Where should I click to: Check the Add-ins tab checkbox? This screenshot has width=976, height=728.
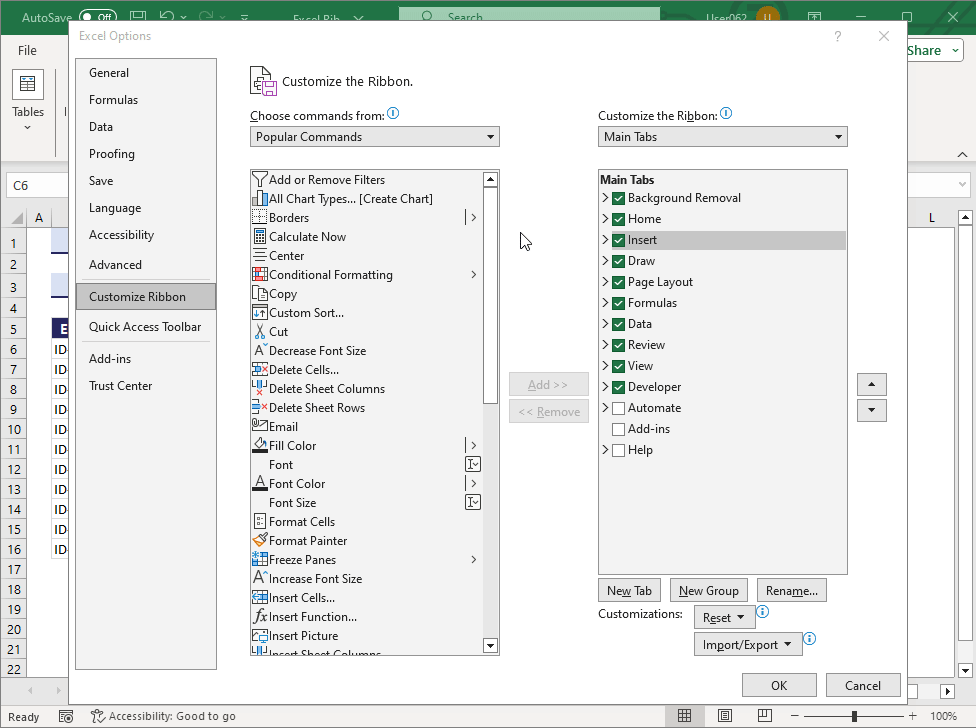(x=618, y=429)
